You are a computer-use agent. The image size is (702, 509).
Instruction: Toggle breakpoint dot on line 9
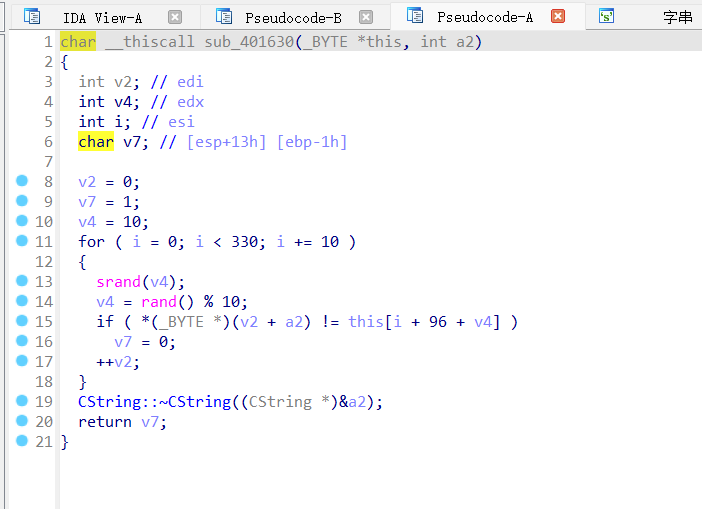point(22,201)
